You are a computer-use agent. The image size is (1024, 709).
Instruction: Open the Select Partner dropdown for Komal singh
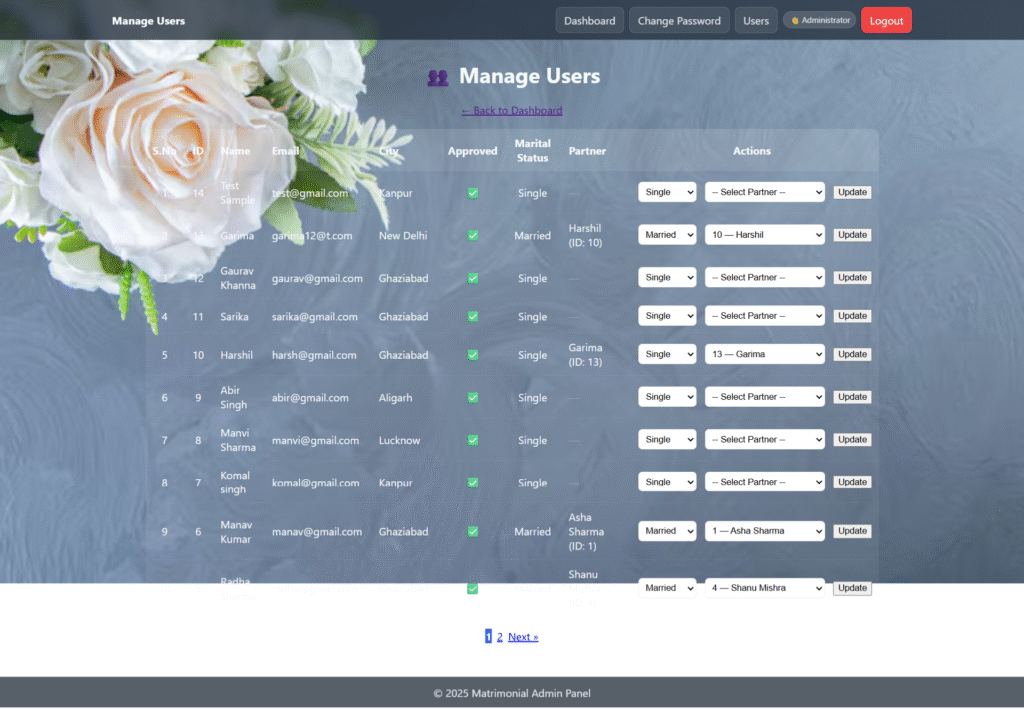click(x=765, y=481)
